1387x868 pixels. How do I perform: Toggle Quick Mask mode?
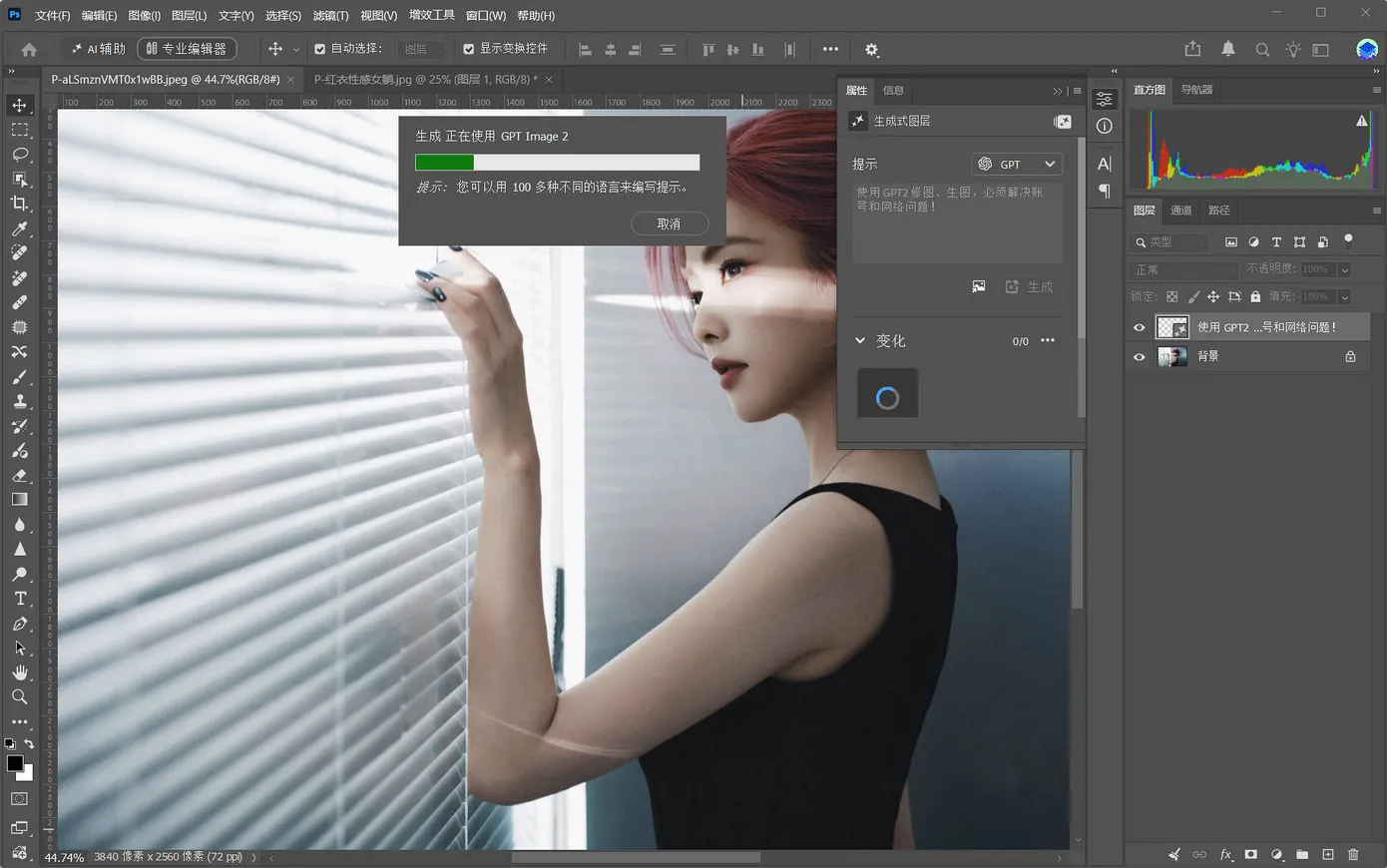19,799
